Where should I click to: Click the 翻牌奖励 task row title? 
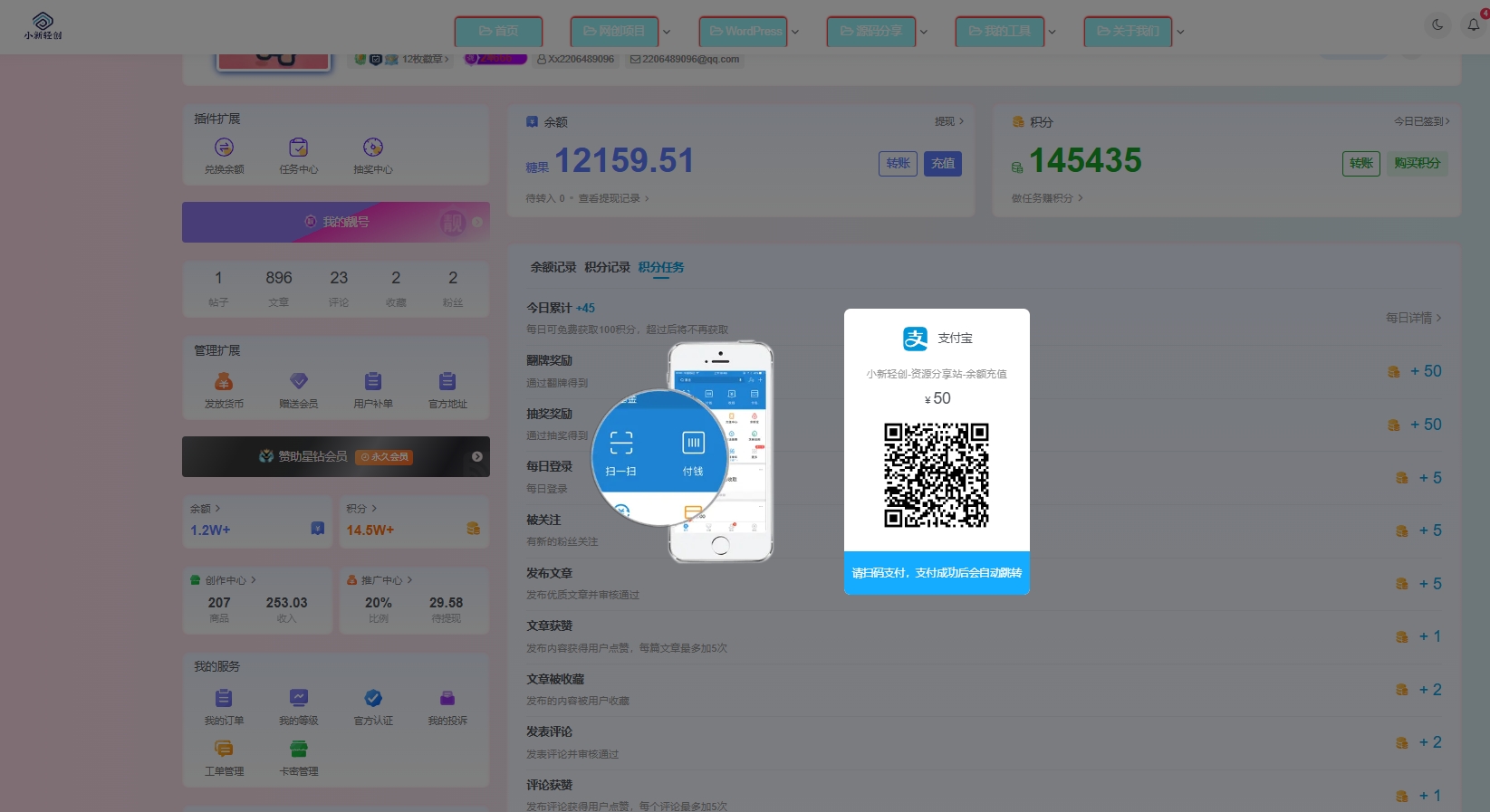pyautogui.click(x=549, y=360)
